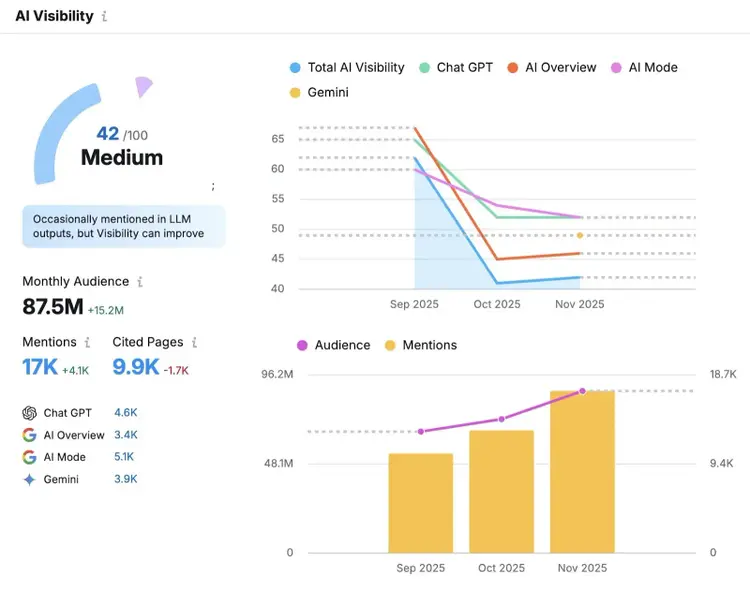
Task: Click the AI Overview 3.4K mentions value
Action: (x=126, y=435)
